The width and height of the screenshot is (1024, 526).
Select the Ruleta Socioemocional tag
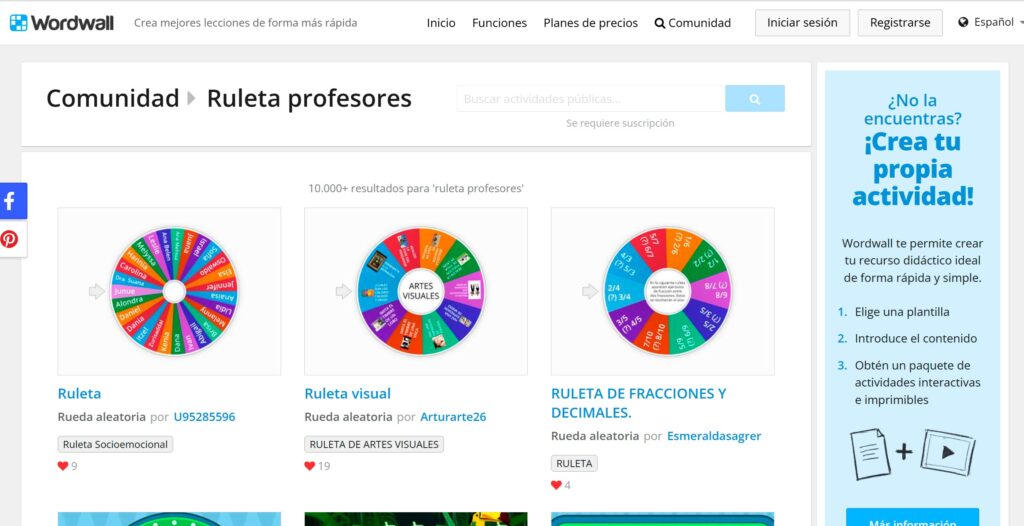pyautogui.click(x=115, y=444)
